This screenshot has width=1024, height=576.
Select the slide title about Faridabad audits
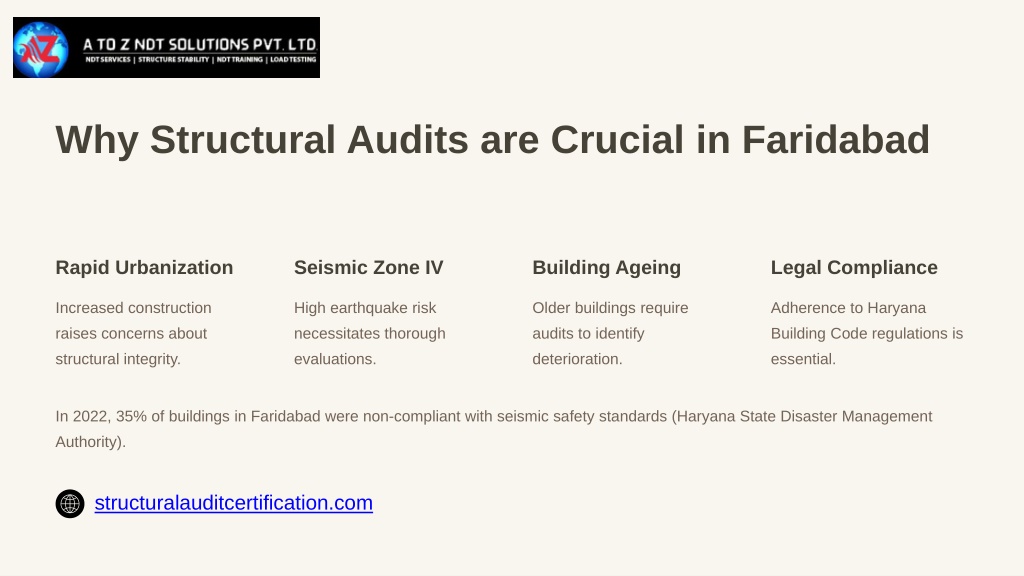pyautogui.click(x=492, y=139)
